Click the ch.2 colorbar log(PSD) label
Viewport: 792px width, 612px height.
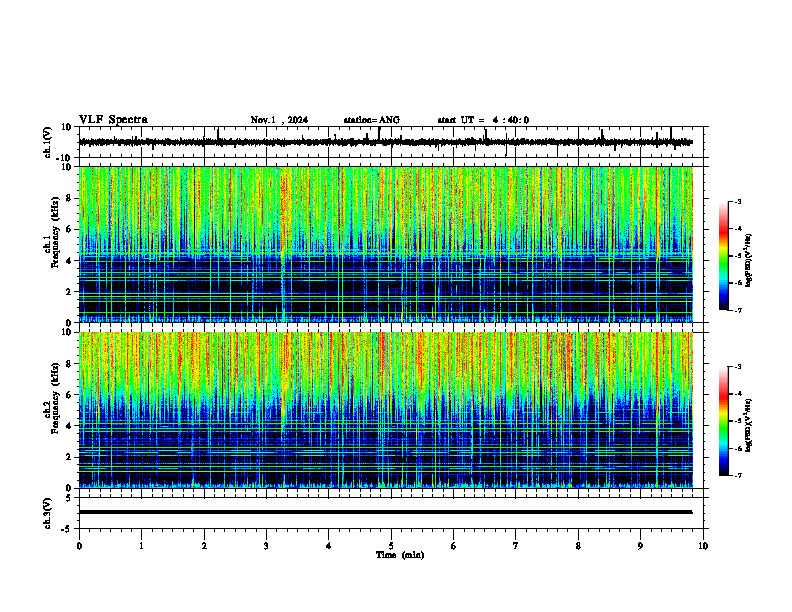749,425
